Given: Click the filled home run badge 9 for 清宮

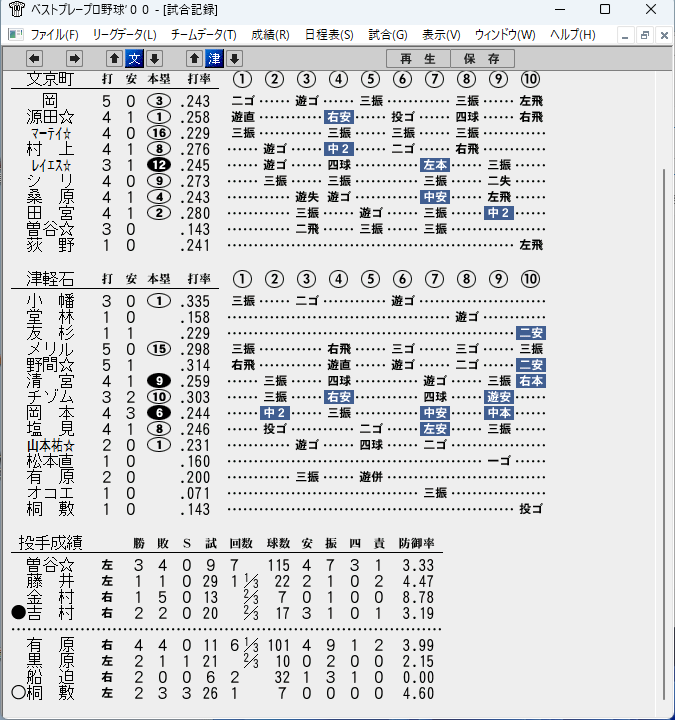Looking at the screenshot, I should pyautogui.click(x=159, y=381).
